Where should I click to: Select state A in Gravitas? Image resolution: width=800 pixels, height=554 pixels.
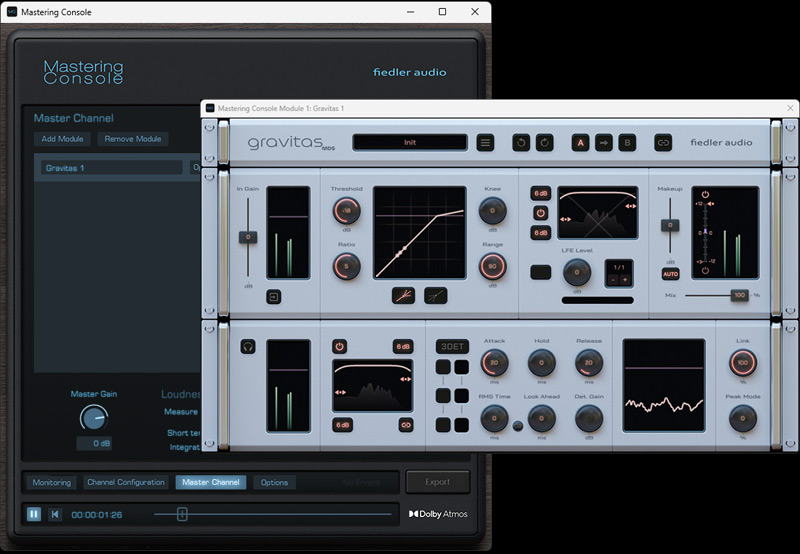[579, 143]
